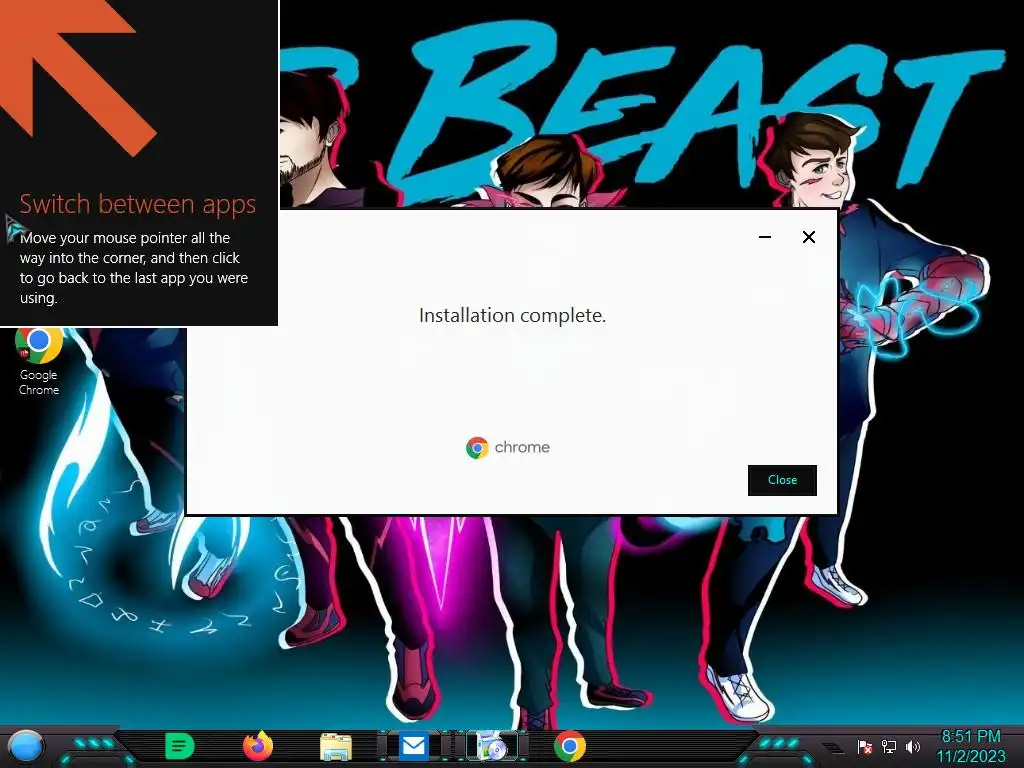Image resolution: width=1024 pixels, height=768 pixels.
Task: Open the Action Center flag icon
Action: point(864,746)
